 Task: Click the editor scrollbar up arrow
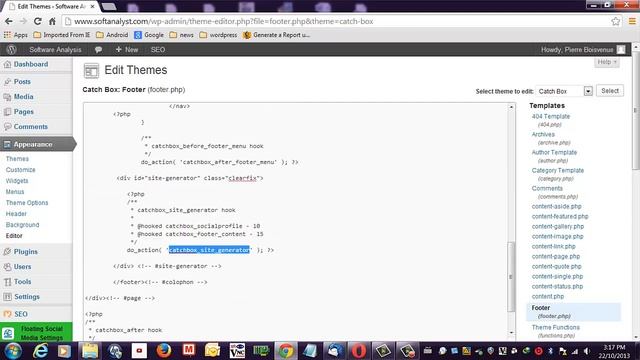[511, 107]
